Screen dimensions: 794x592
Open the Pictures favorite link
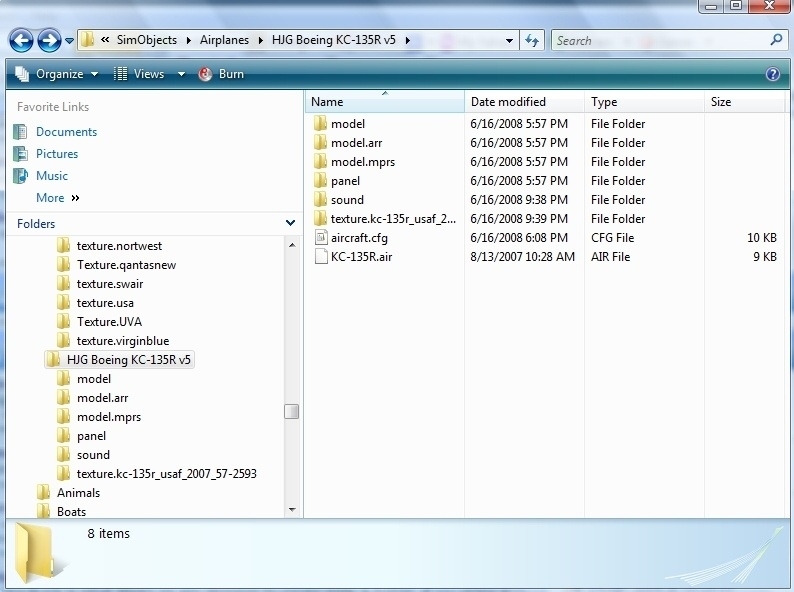coord(57,154)
